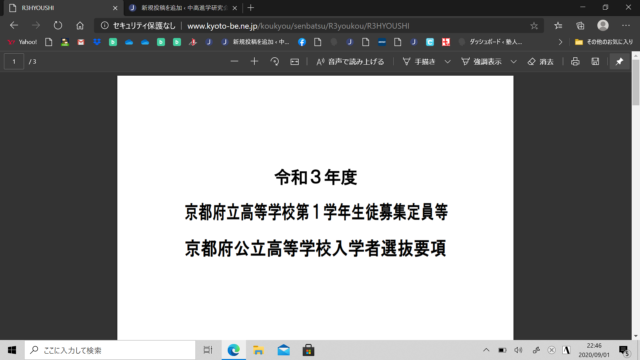Image resolution: width=640 pixels, height=360 pixels.
Task: Expand the 強調表示 highlight options dropdown
Action: [513, 62]
